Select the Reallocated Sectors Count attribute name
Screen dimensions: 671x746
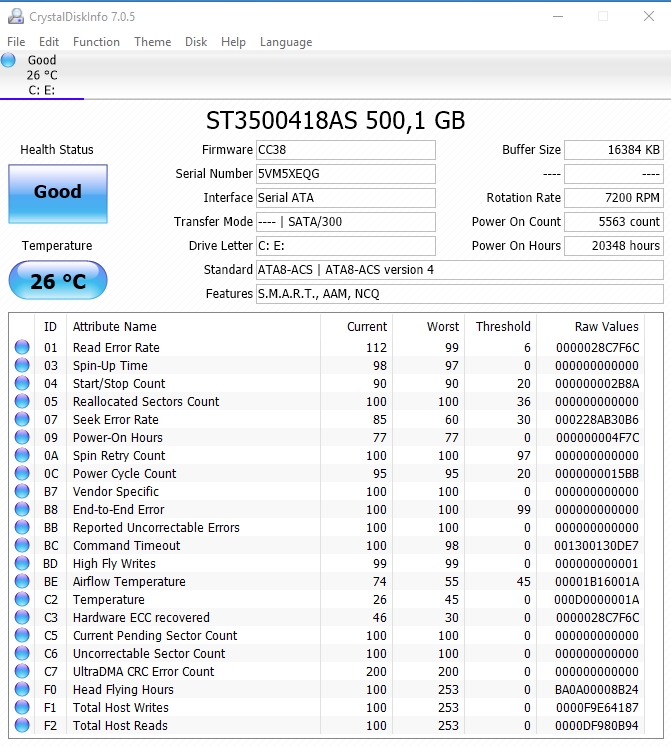coord(146,402)
